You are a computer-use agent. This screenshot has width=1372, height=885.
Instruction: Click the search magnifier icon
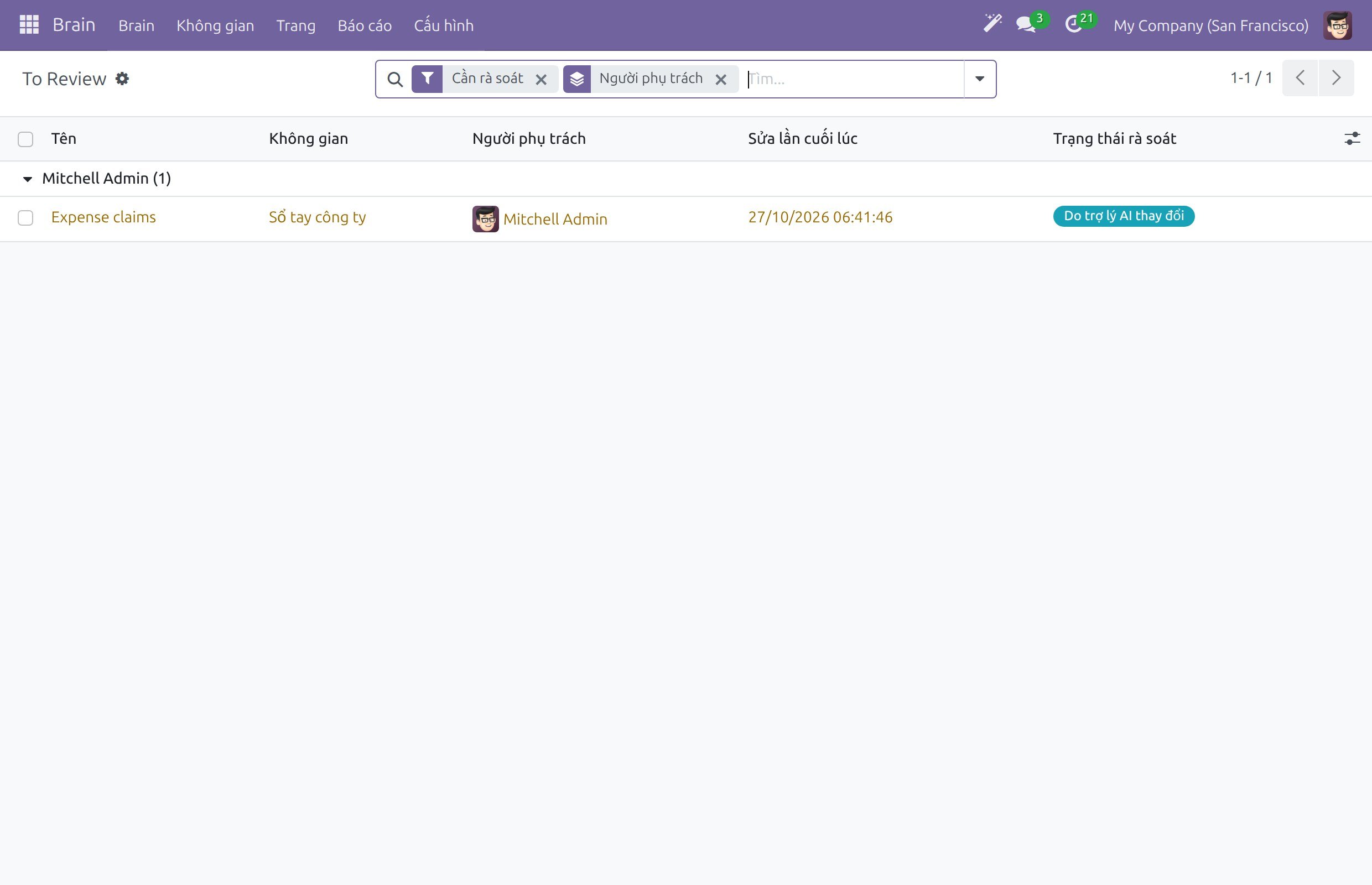[x=395, y=79]
